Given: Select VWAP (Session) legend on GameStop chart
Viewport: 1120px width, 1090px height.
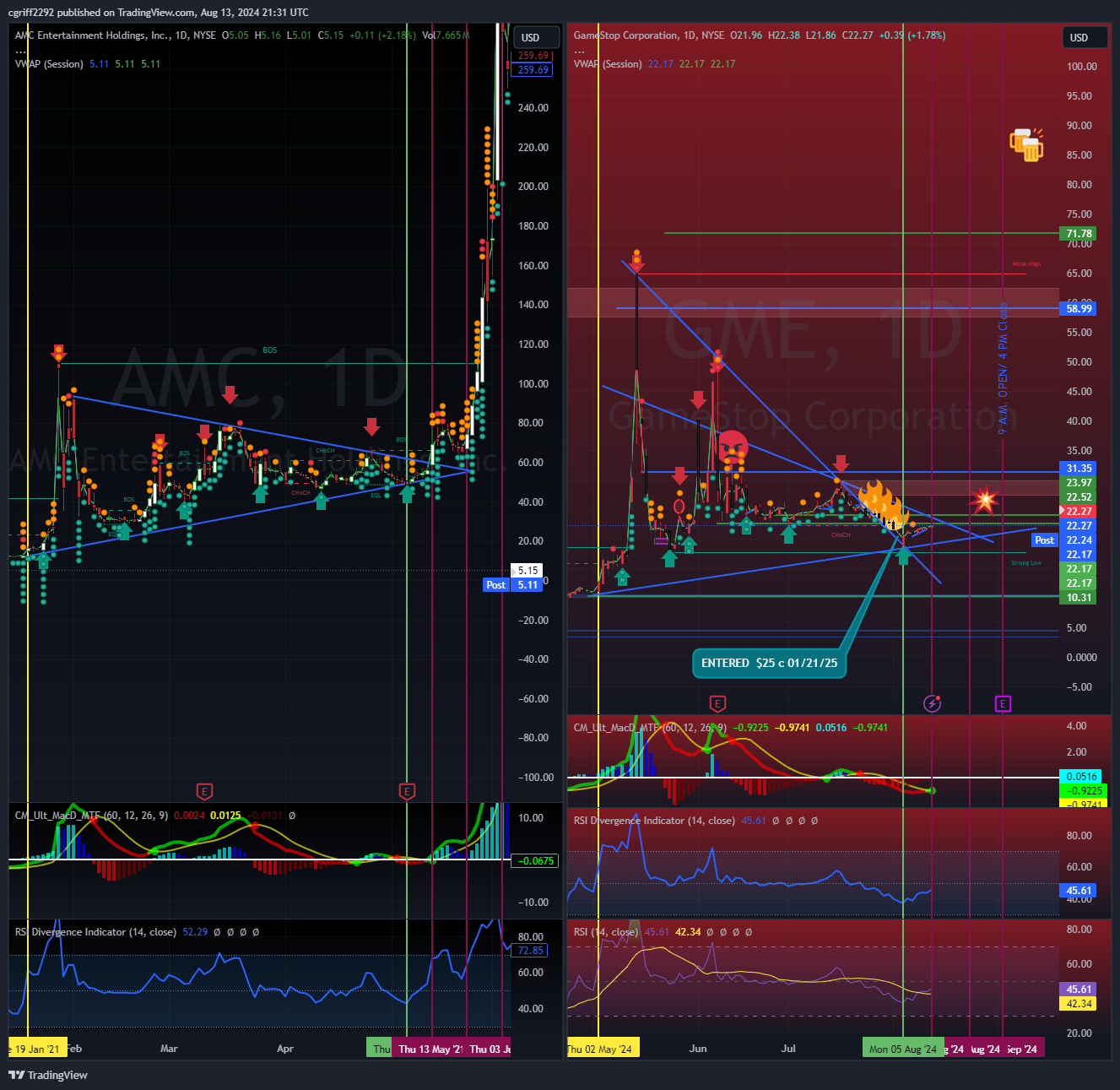Looking at the screenshot, I should [x=608, y=64].
